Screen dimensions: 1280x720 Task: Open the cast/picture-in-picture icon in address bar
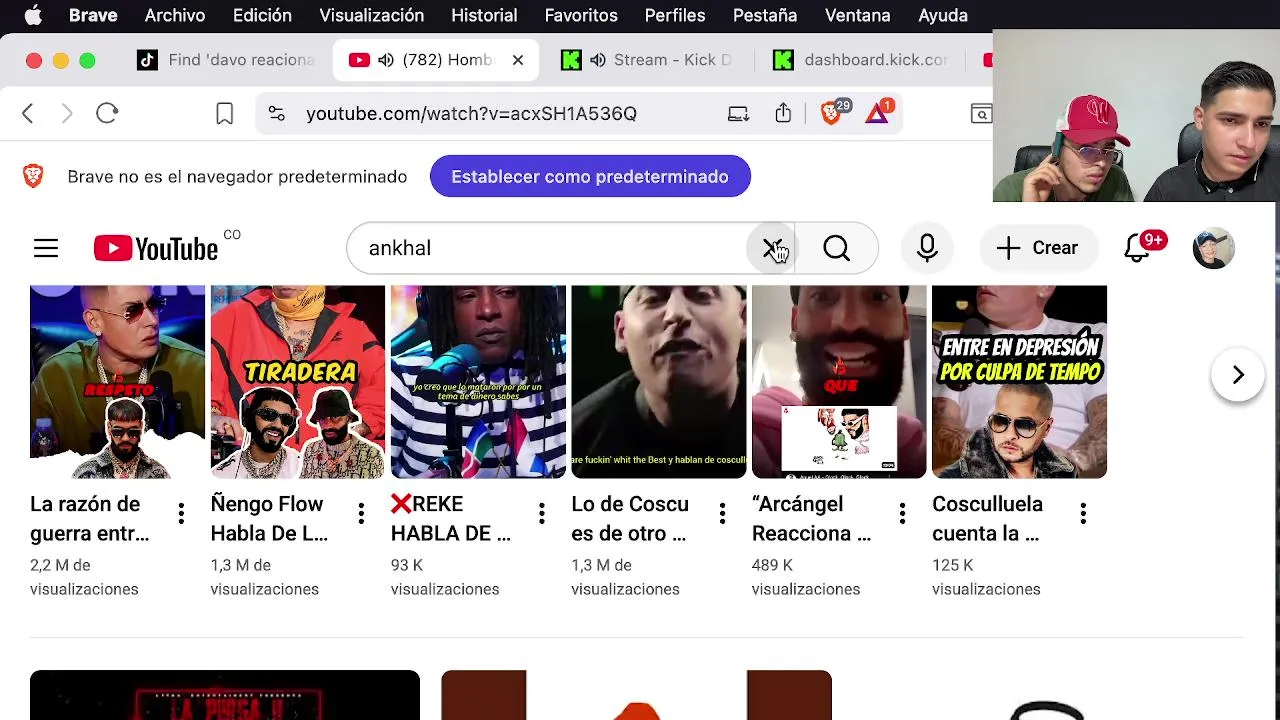[x=738, y=114]
